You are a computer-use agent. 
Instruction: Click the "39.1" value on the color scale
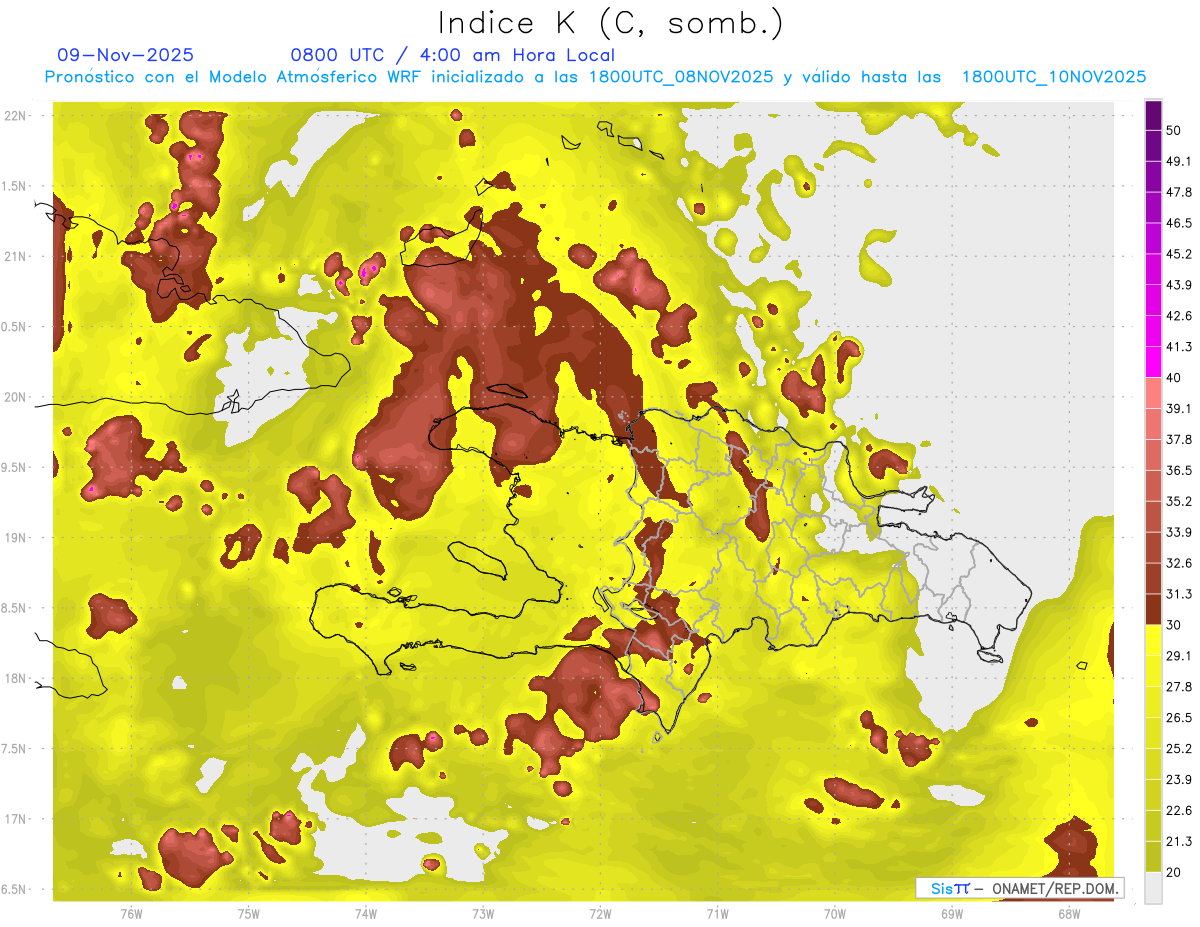coord(1179,408)
